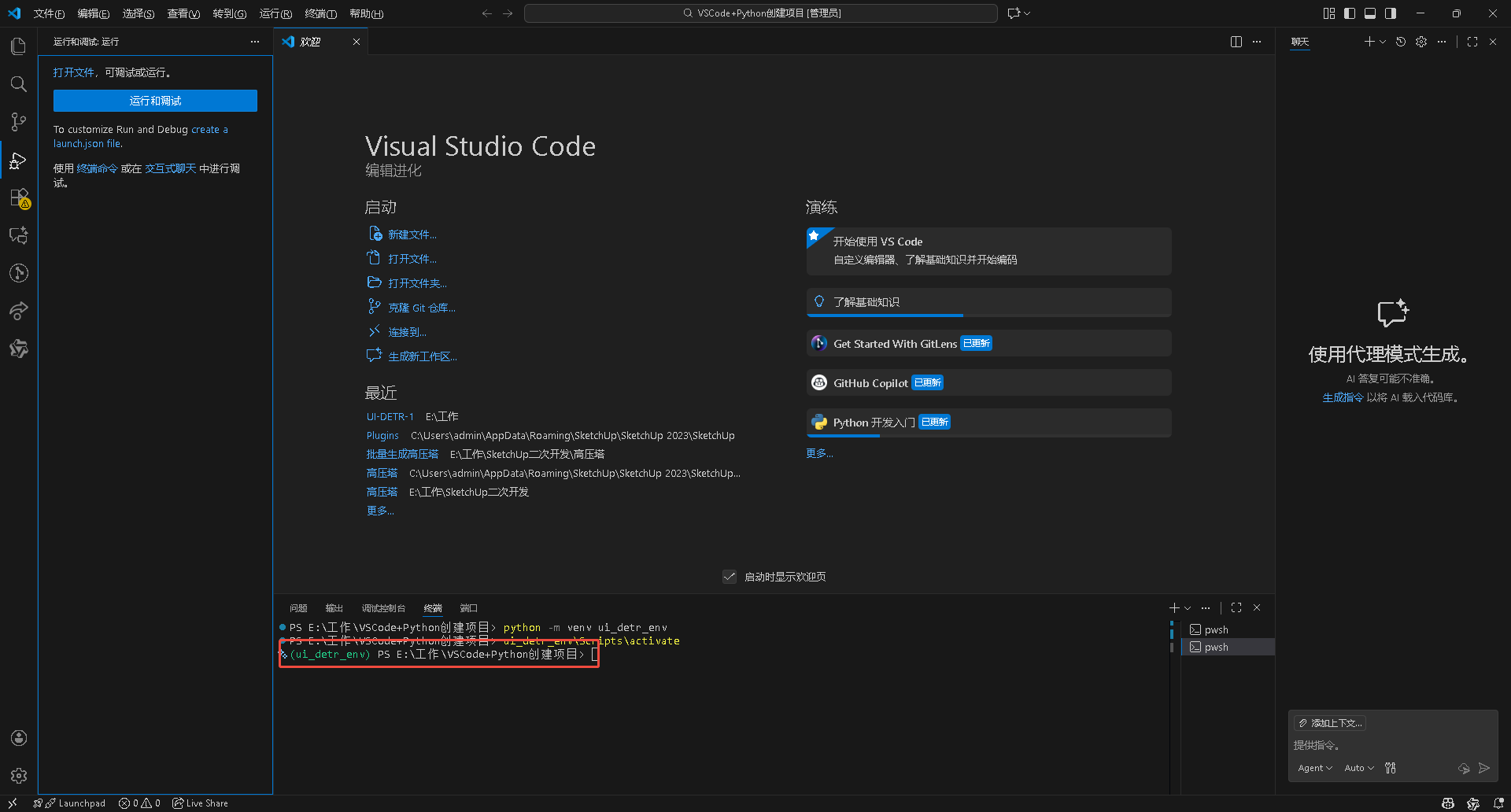This screenshot has height=812, width=1511.
Task: Click the 新建文件... link
Action: [x=412, y=234]
